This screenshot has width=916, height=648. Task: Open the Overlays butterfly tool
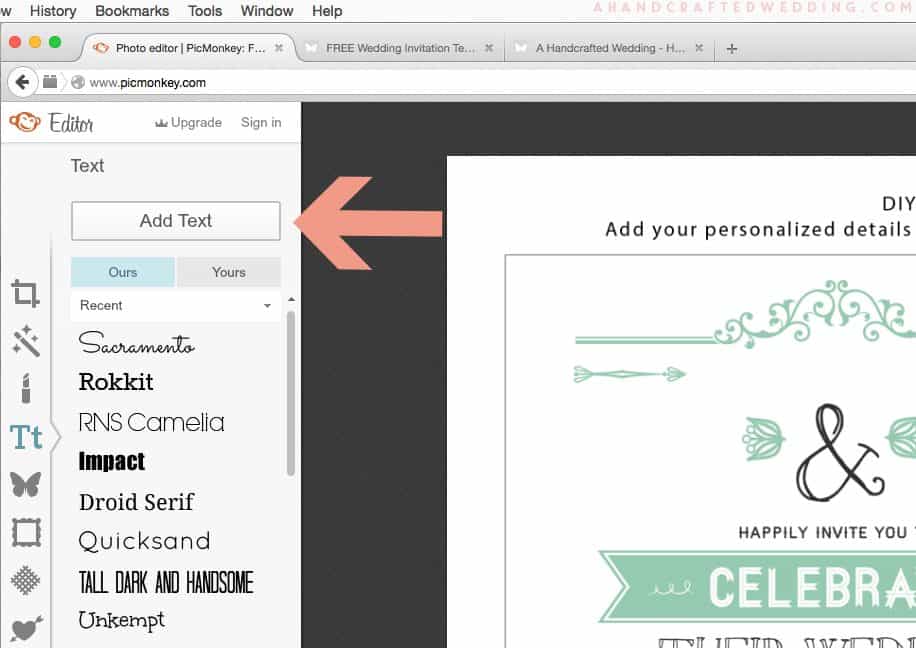25,485
